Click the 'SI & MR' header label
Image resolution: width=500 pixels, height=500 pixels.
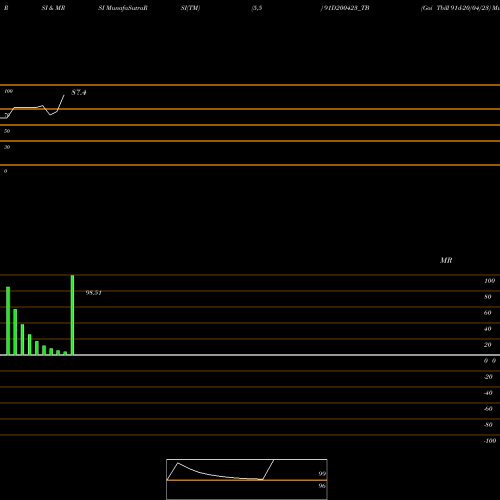[53, 8]
